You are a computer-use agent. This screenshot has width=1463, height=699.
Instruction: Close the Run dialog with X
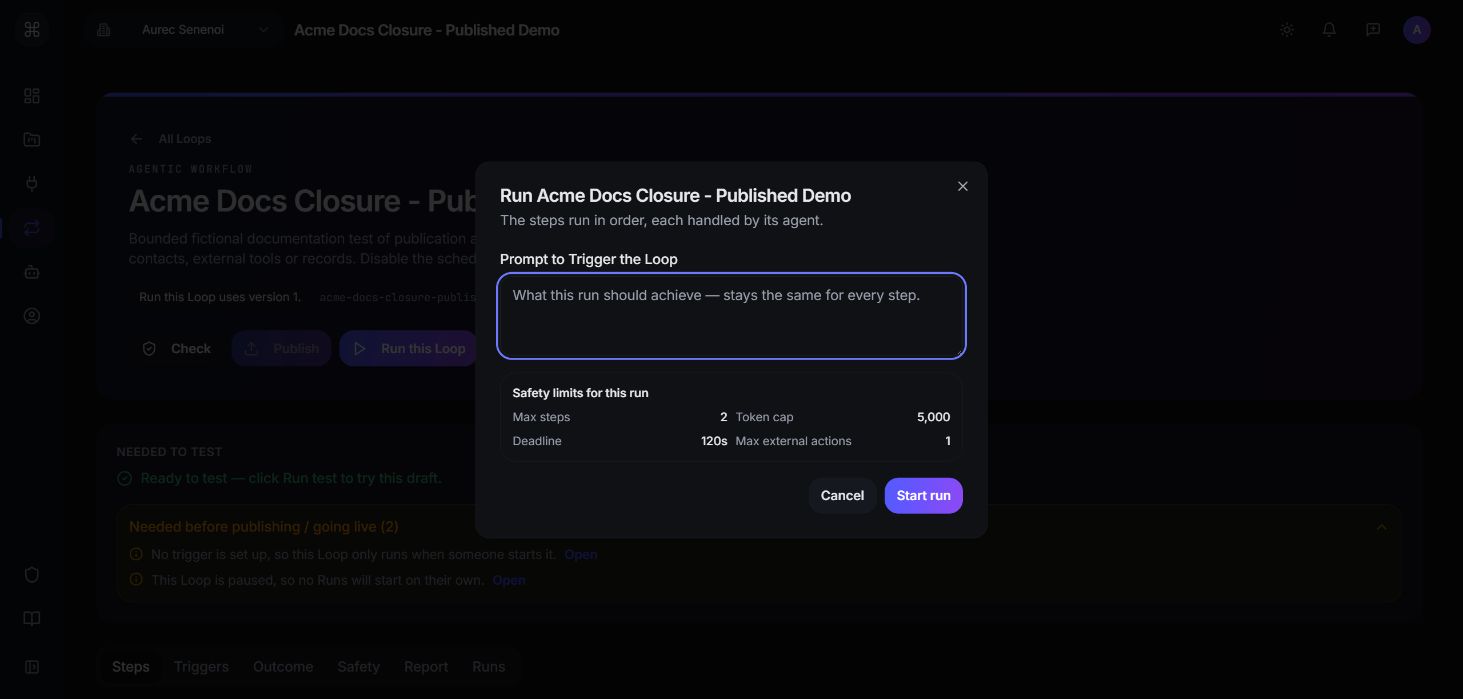click(963, 186)
